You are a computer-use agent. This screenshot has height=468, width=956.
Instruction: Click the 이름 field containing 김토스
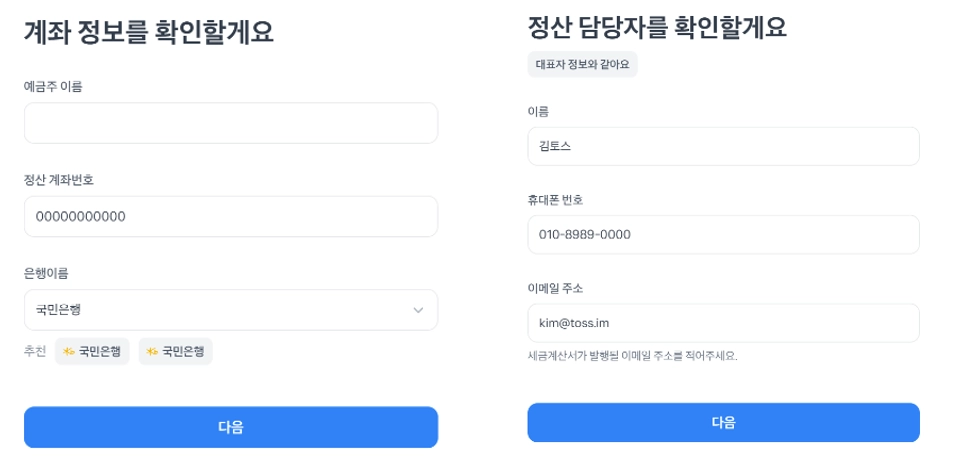pyautogui.click(x=722, y=146)
